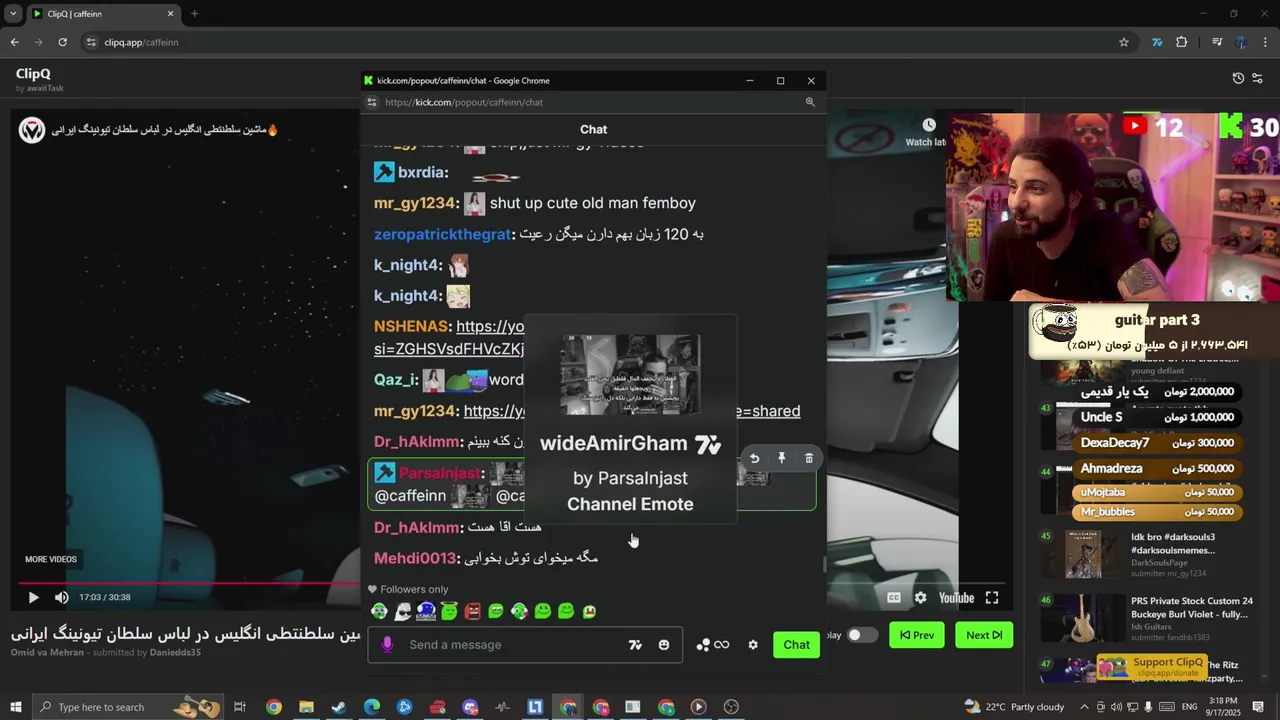
Task: Open mr_gy1234's link ending in shared
Action: [x=632, y=411]
